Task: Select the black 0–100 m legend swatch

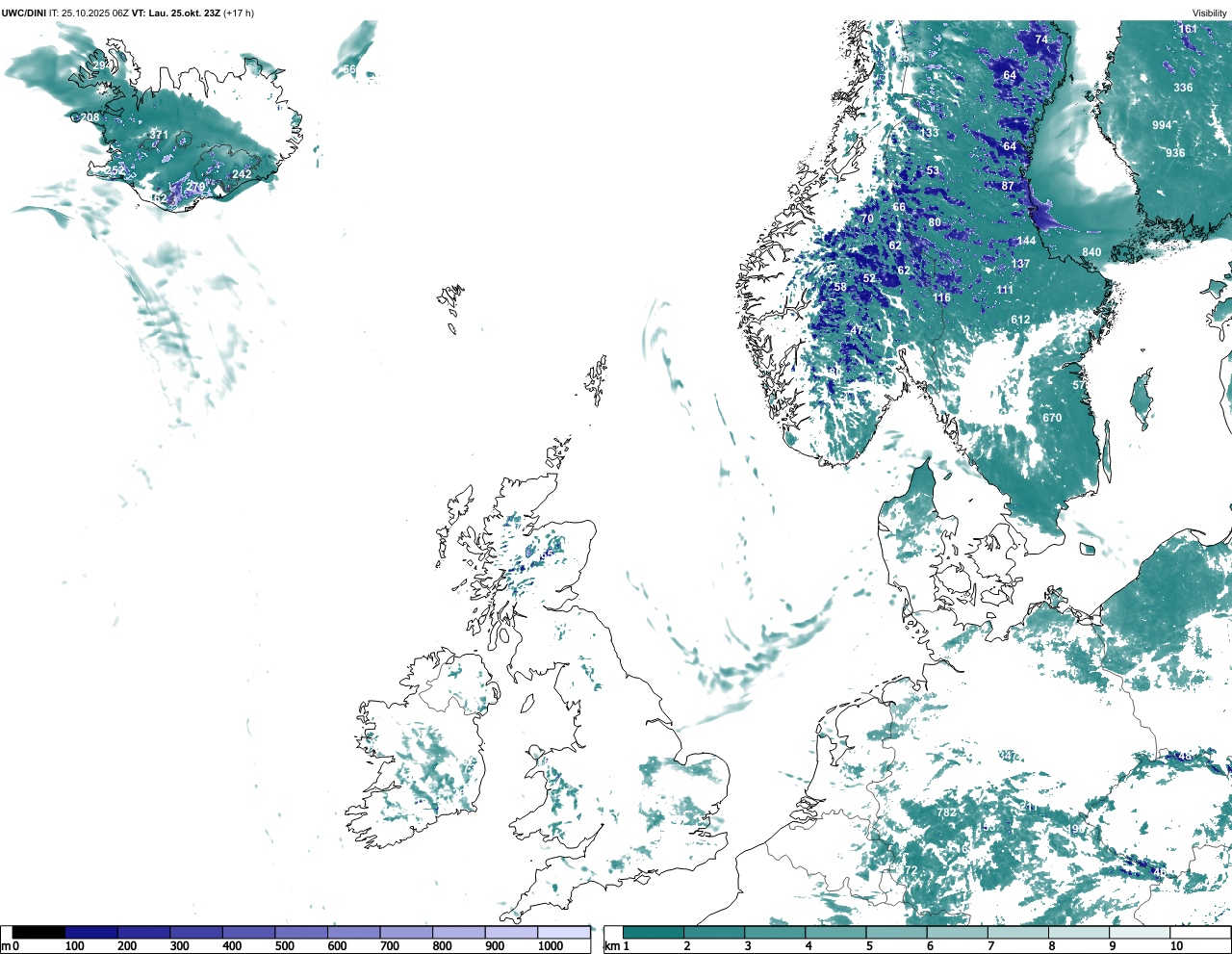Action: [38, 932]
